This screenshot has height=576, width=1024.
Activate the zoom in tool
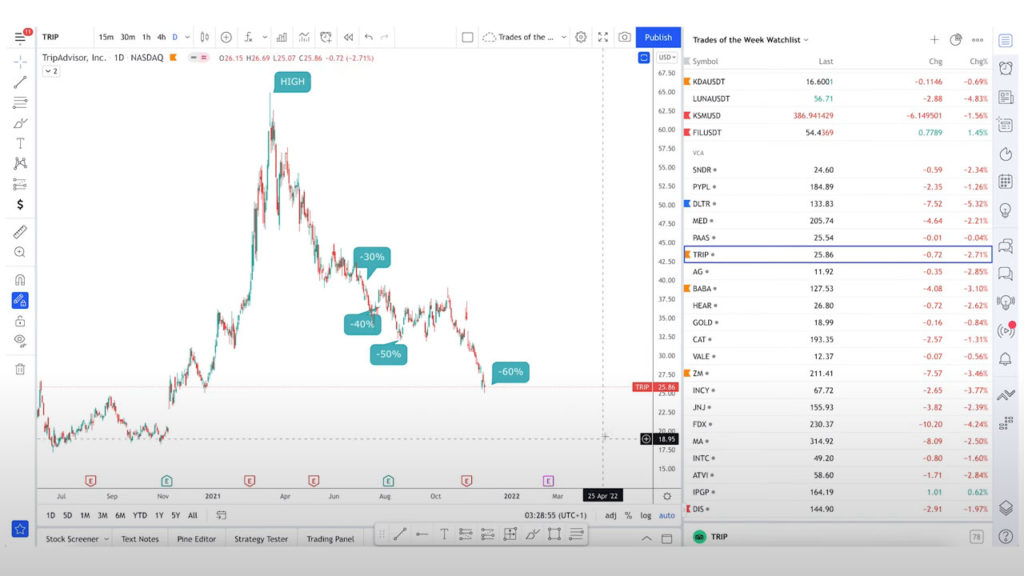point(20,252)
